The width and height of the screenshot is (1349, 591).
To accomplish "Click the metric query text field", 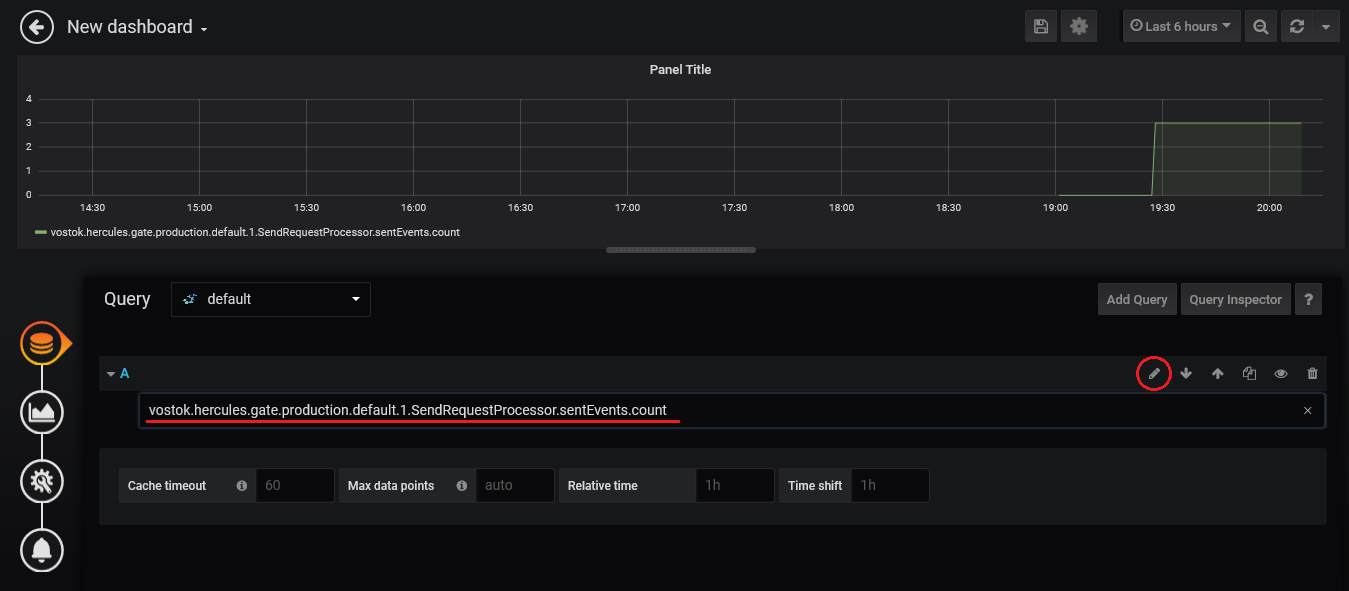I will tap(732, 410).
